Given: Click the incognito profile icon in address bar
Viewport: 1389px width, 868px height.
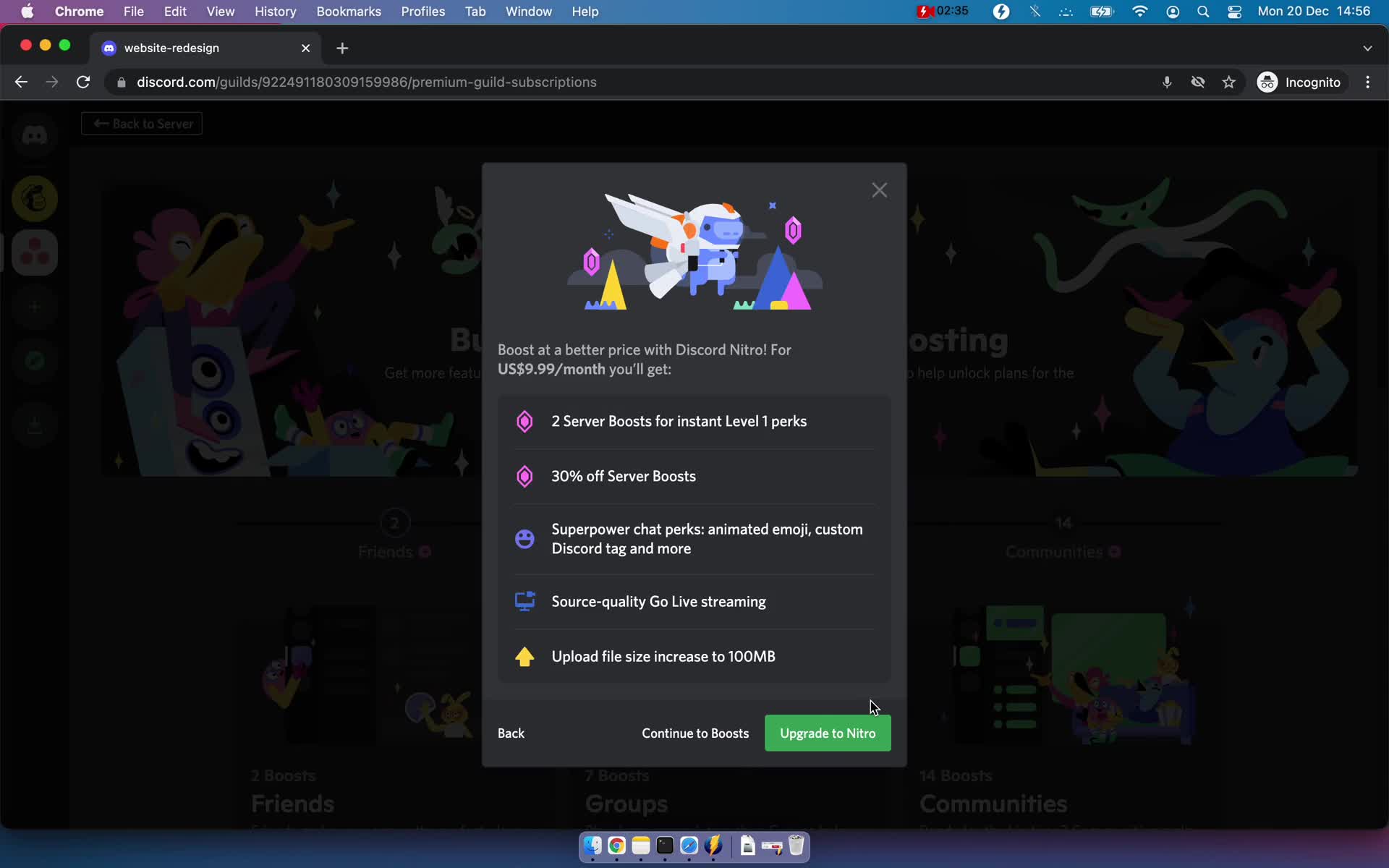Looking at the screenshot, I should (1266, 82).
